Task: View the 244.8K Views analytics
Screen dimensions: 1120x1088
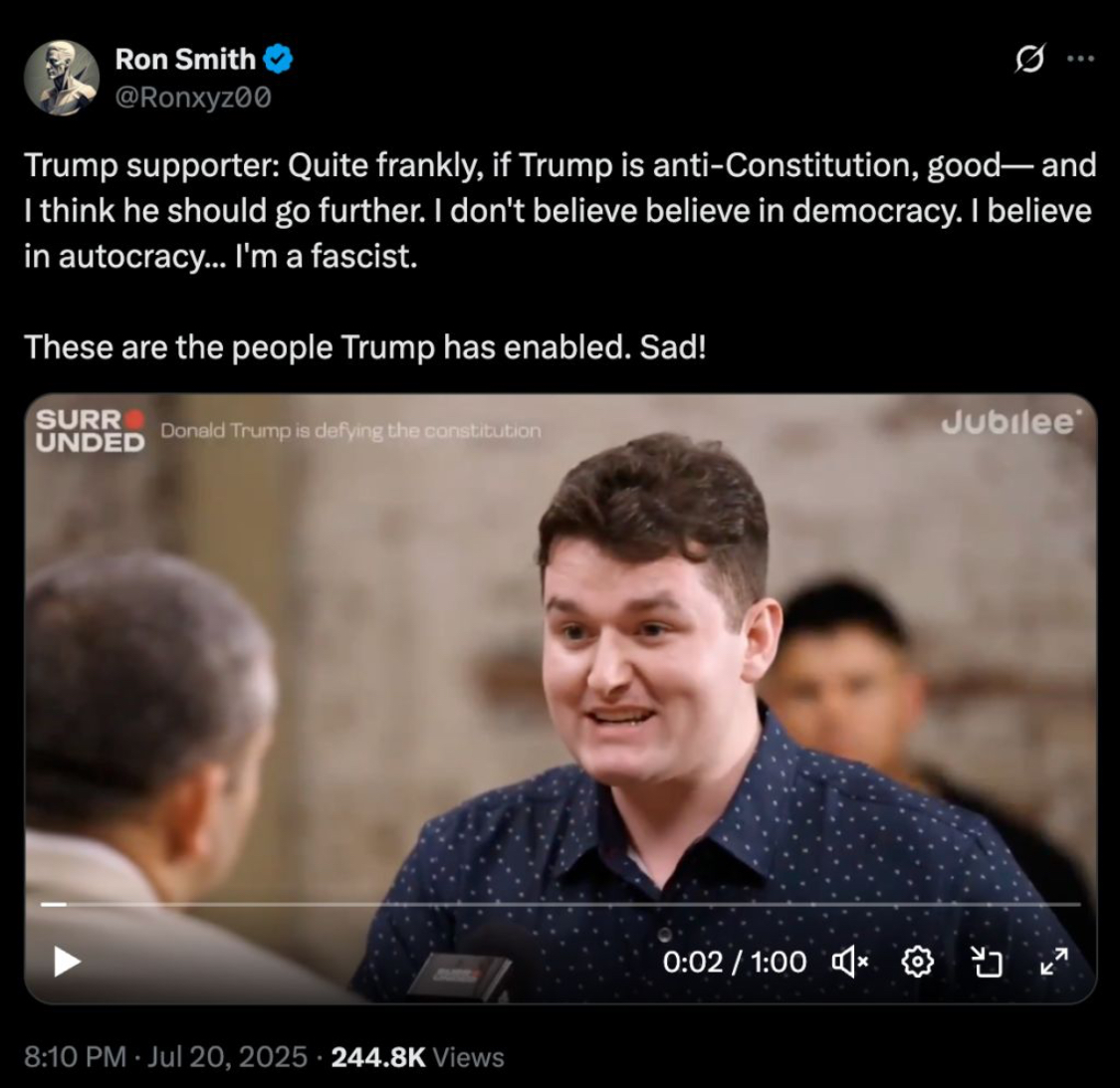Action: [x=418, y=1056]
